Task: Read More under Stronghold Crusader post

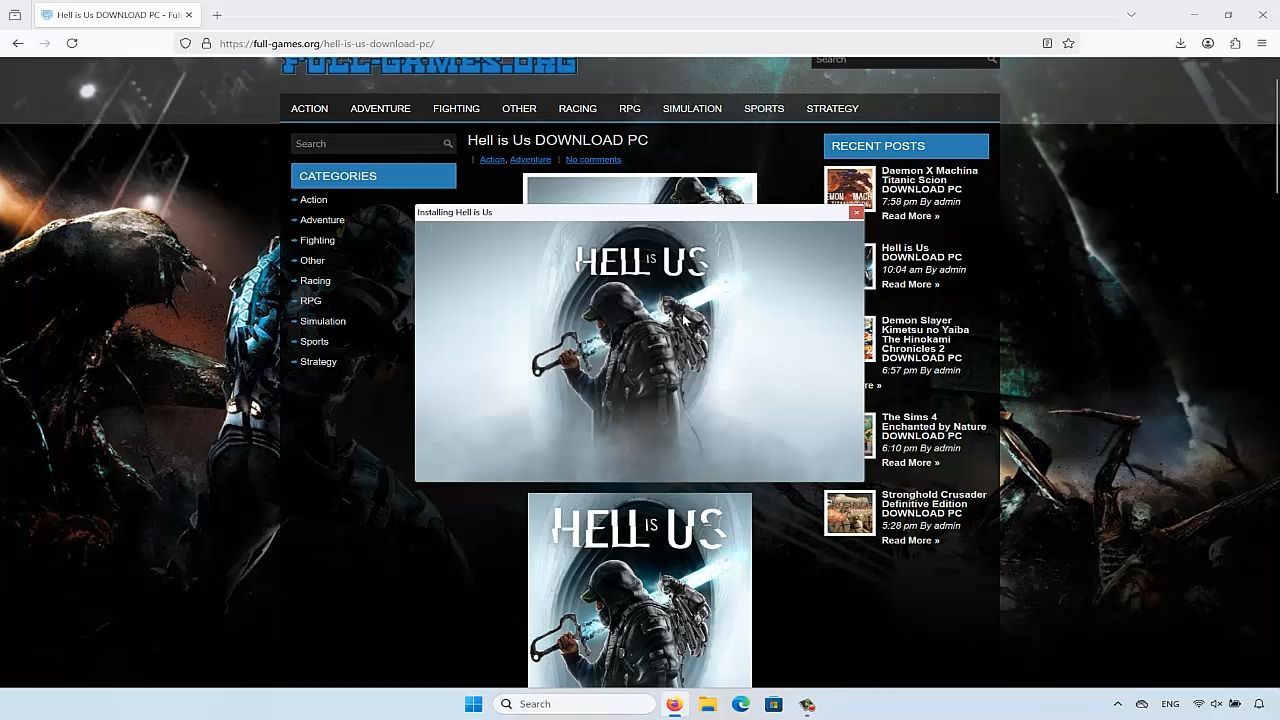Action: click(910, 541)
